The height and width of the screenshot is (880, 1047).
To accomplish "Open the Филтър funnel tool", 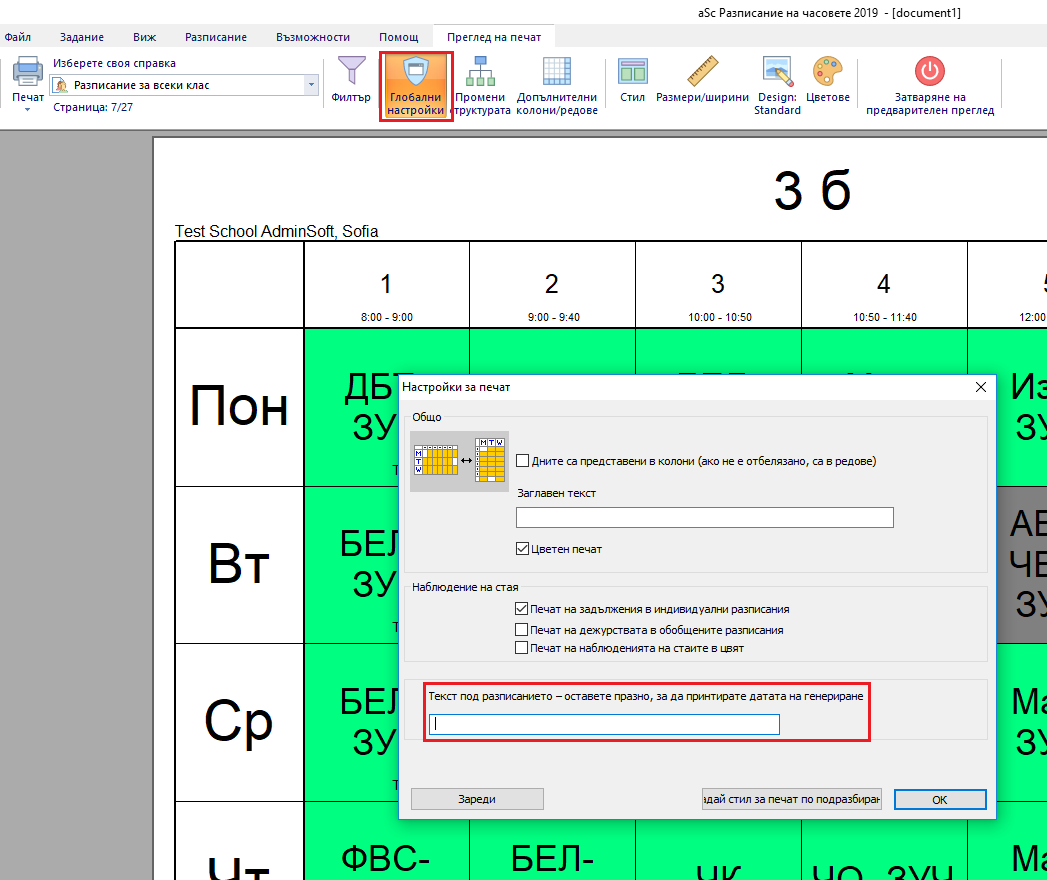I will pyautogui.click(x=351, y=72).
